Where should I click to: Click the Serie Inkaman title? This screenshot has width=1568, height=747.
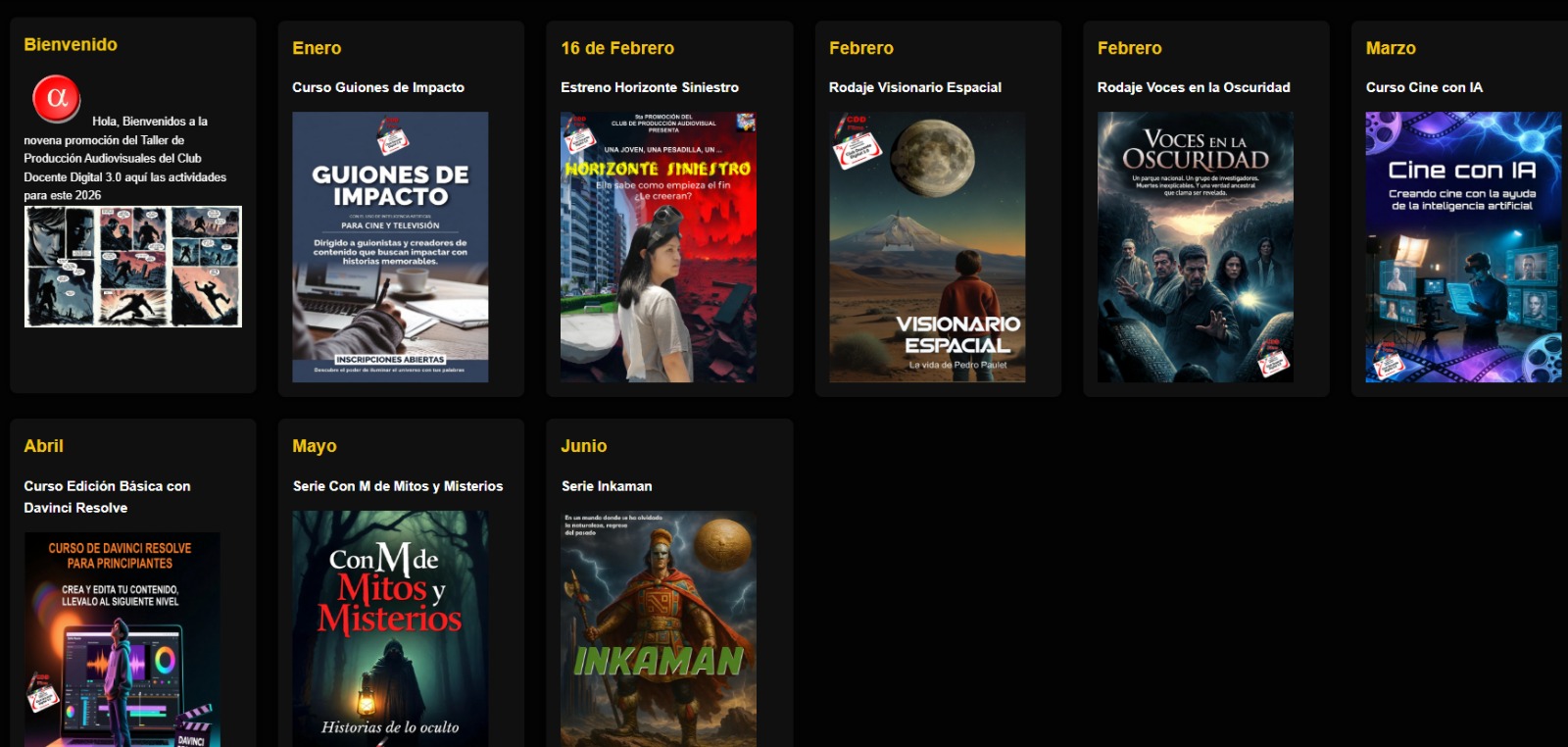pos(607,486)
